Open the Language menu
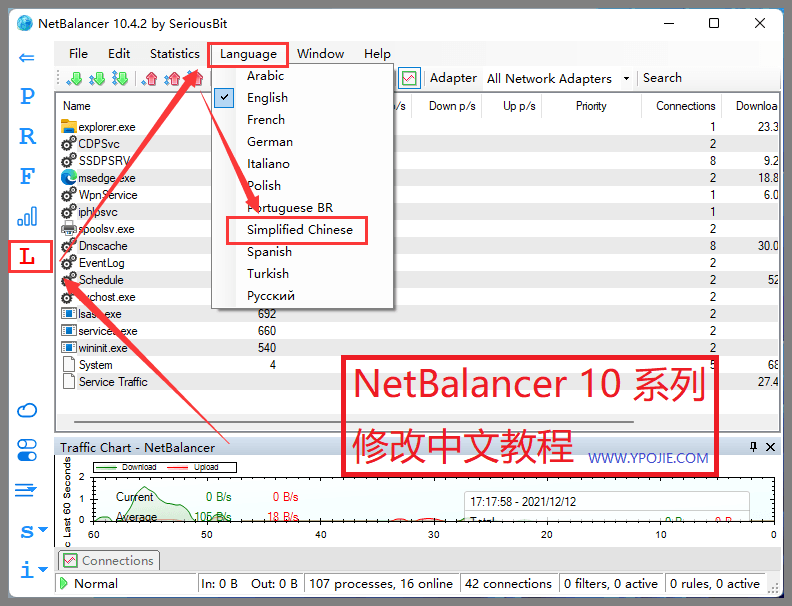The height and width of the screenshot is (606, 792). click(248, 54)
